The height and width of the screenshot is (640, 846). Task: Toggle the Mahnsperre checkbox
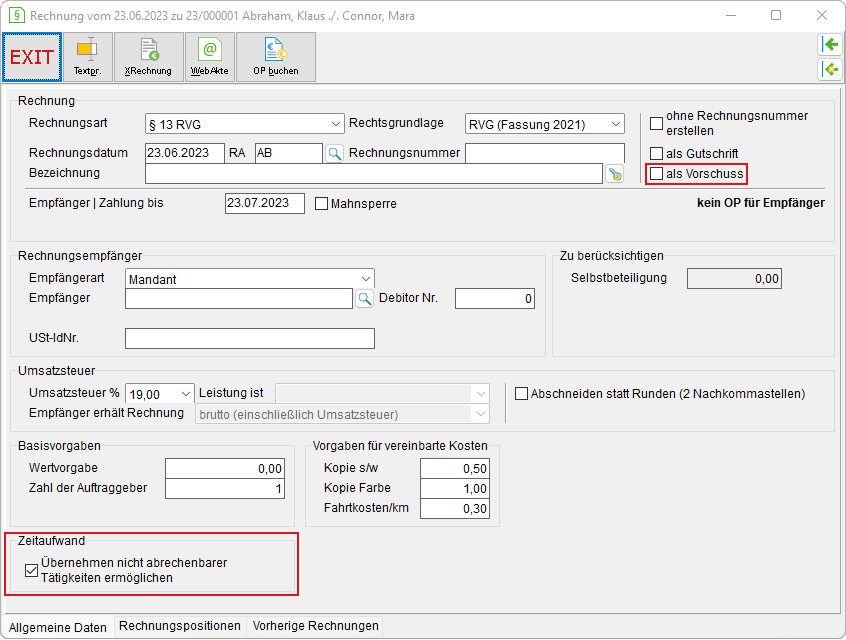pyautogui.click(x=322, y=203)
